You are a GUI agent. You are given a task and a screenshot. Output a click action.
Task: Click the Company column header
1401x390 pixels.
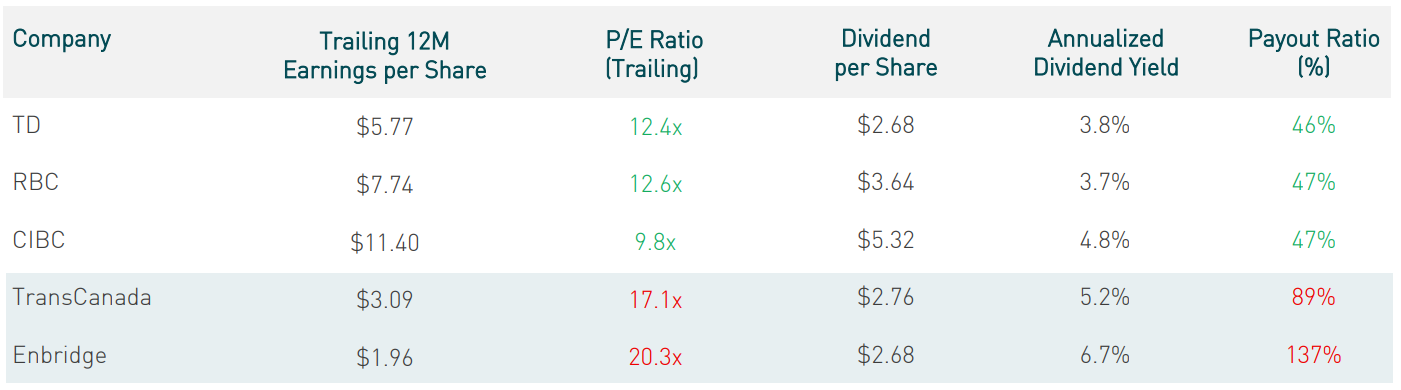61,41
